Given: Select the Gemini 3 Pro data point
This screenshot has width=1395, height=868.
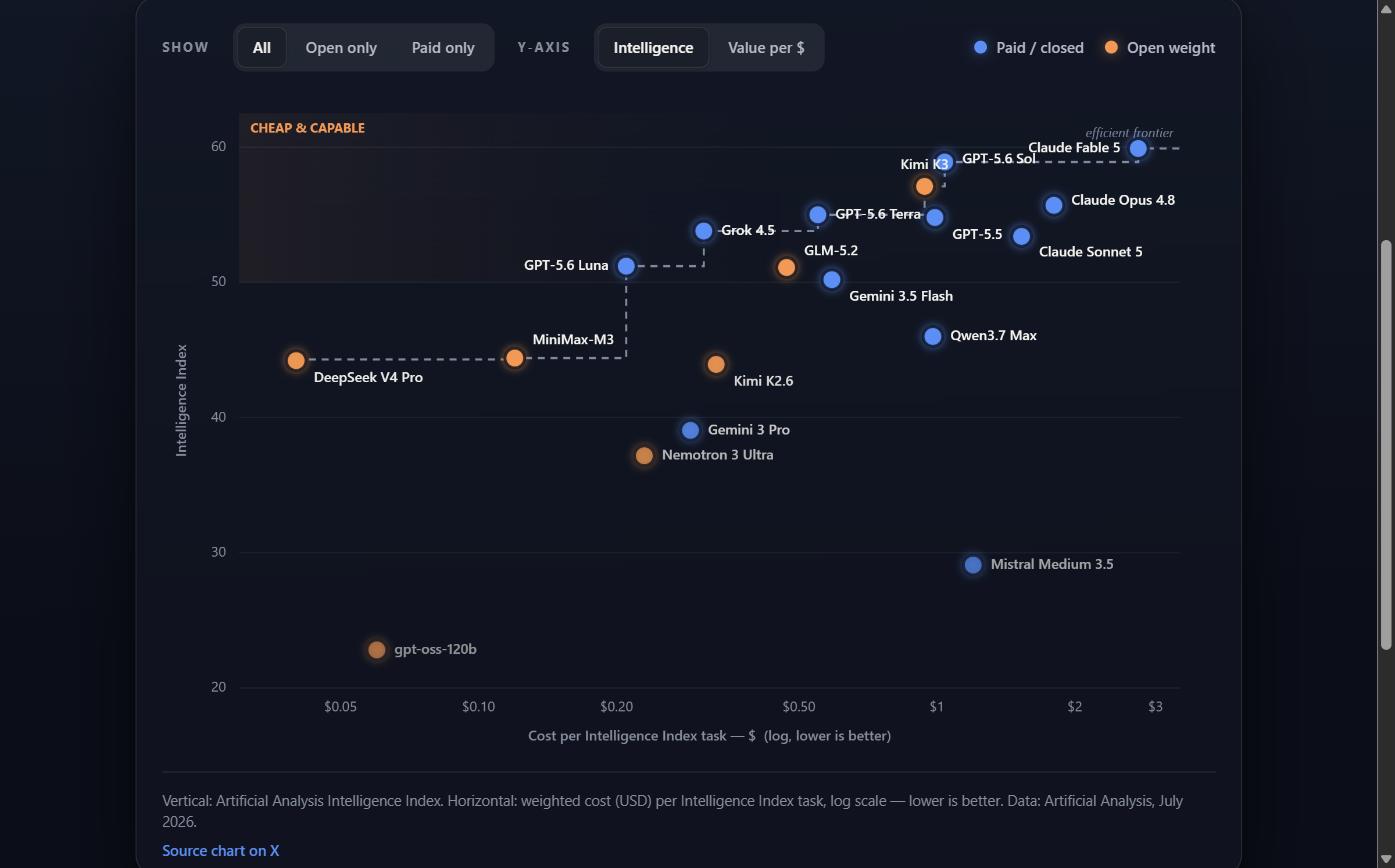Looking at the screenshot, I should click(x=690, y=430).
